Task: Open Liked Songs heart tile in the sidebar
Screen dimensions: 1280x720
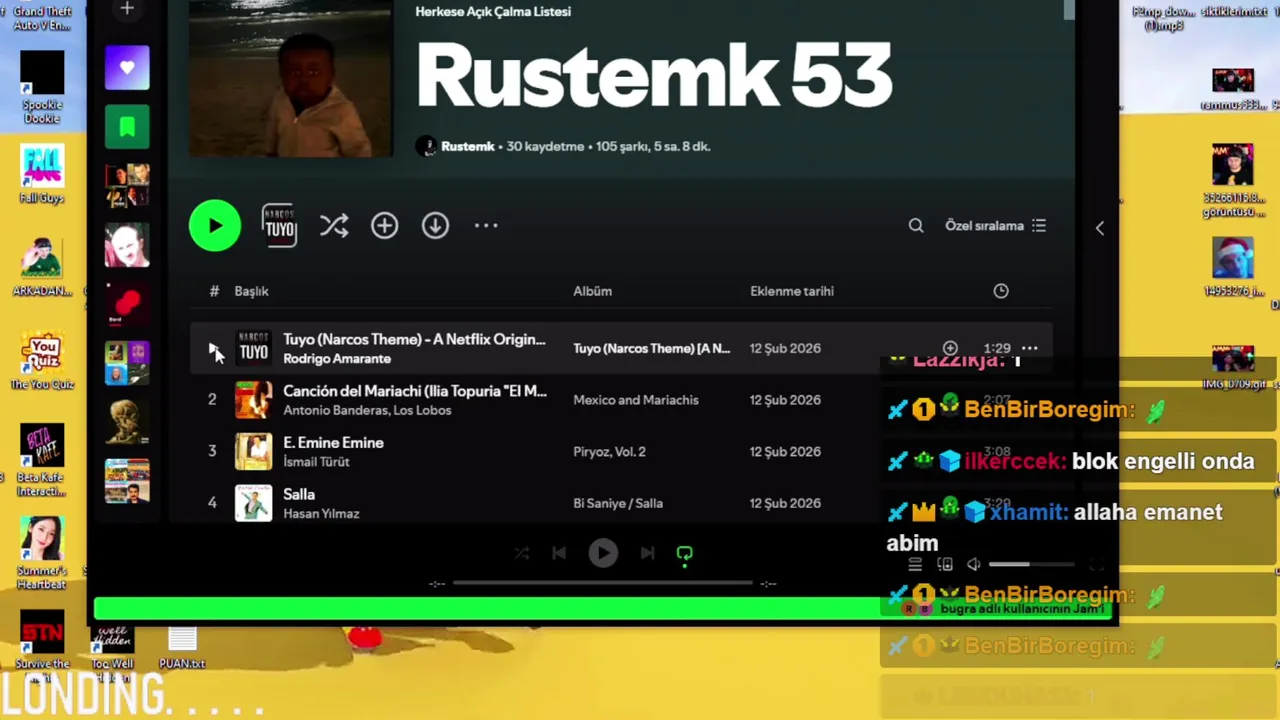Action: [127, 68]
